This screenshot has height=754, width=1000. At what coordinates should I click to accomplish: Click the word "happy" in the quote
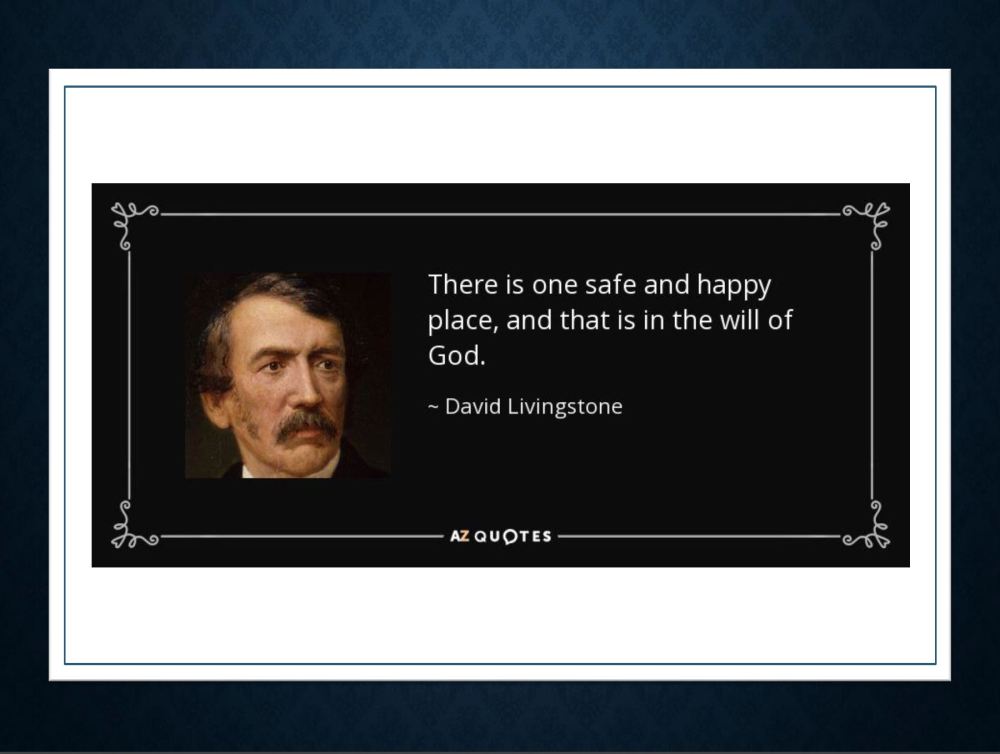click(733, 287)
